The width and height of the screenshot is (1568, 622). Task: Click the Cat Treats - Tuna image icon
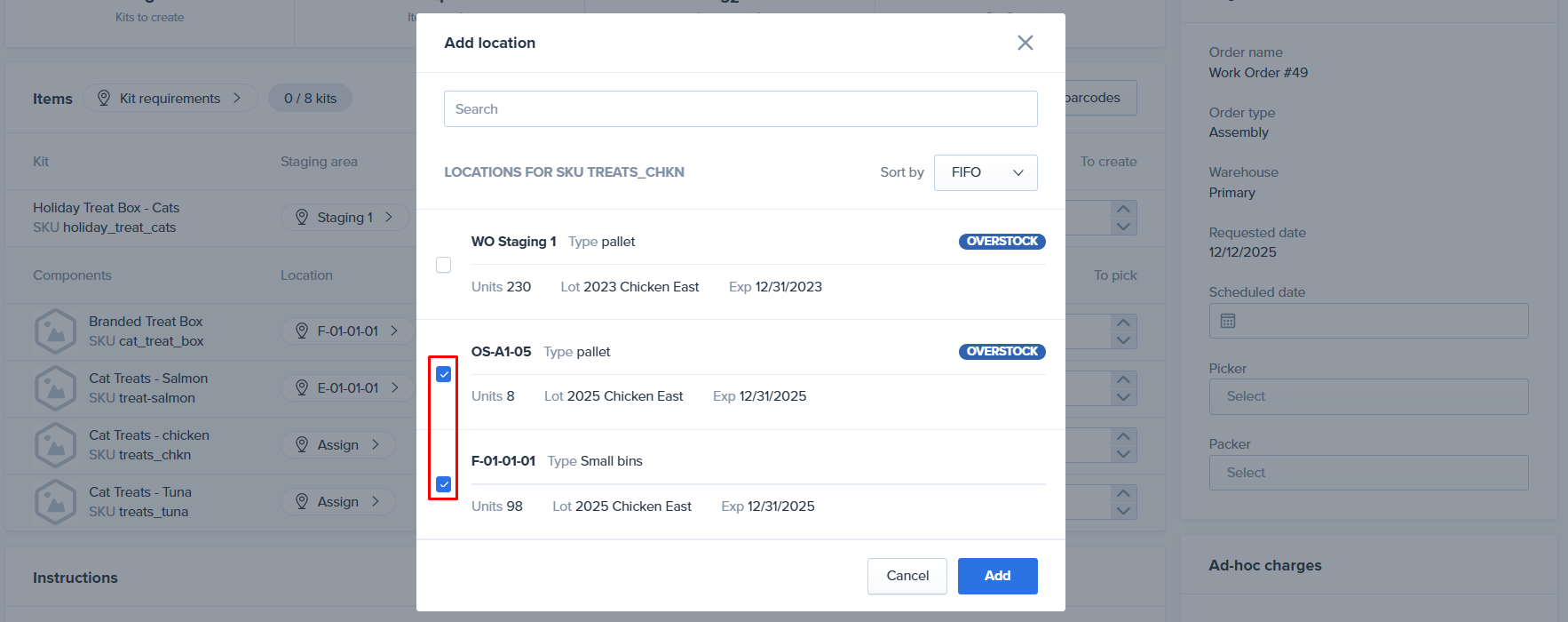point(55,502)
